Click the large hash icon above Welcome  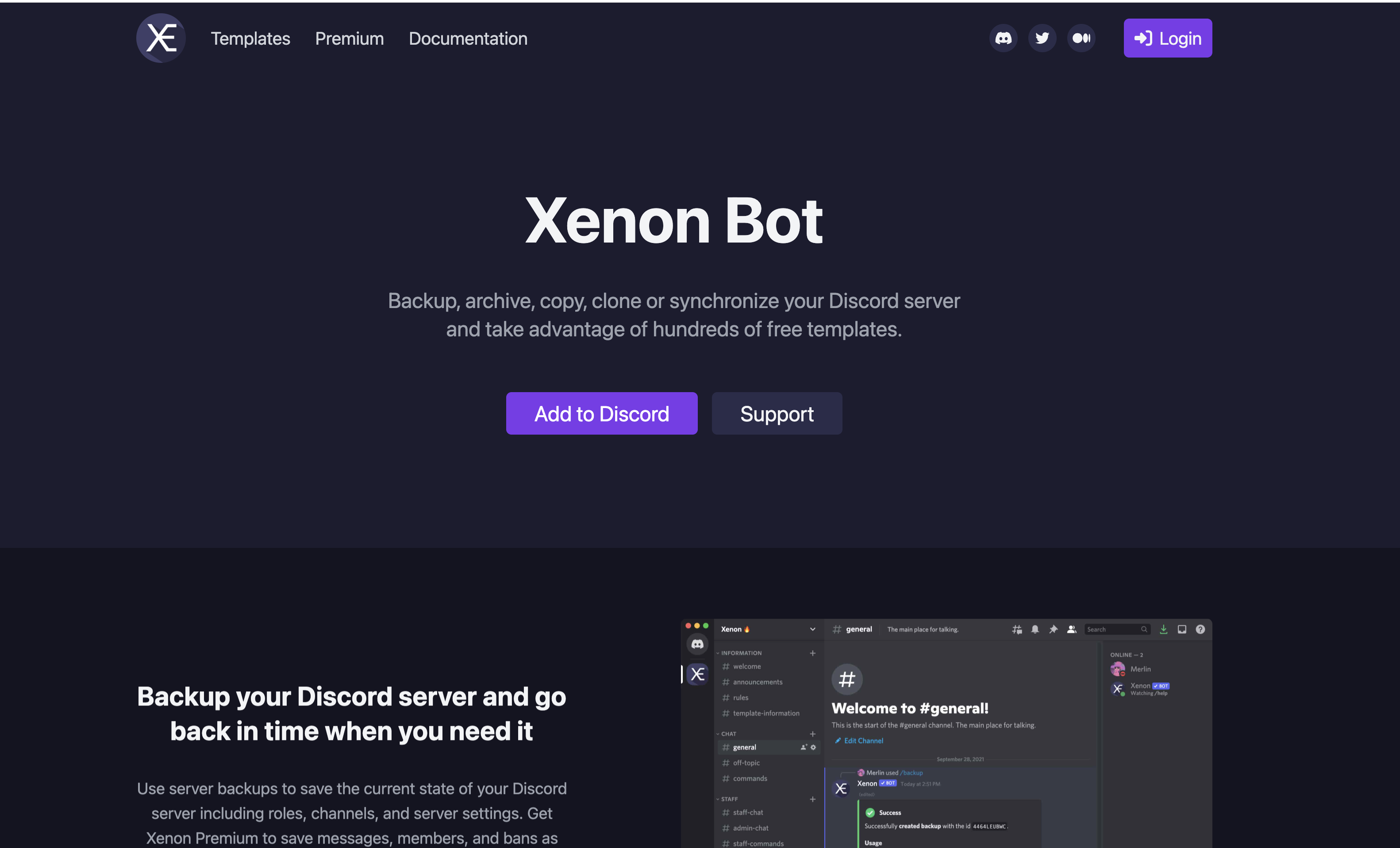[847, 679]
